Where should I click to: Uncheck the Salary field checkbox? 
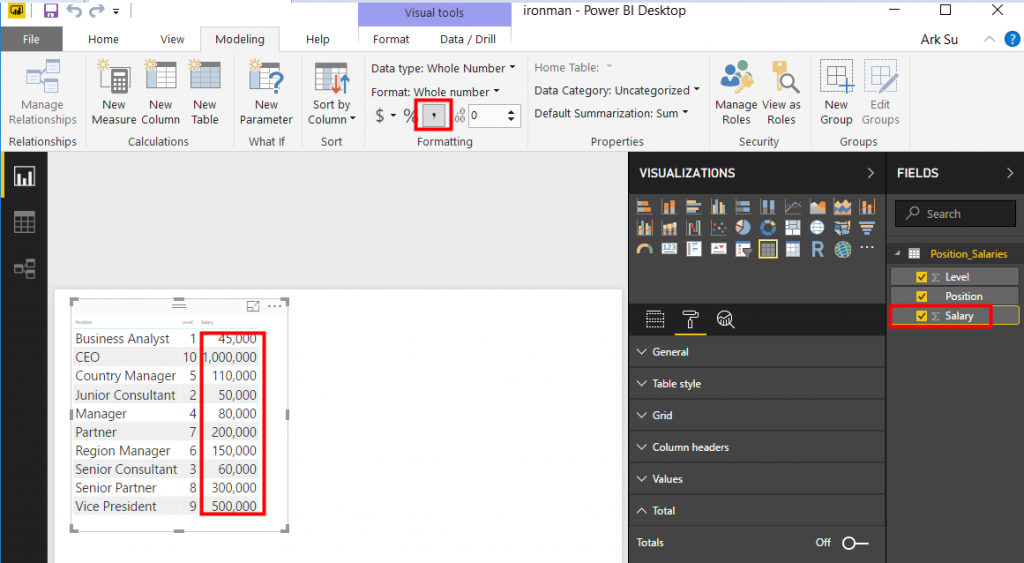pyautogui.click(x=921, y=316)
